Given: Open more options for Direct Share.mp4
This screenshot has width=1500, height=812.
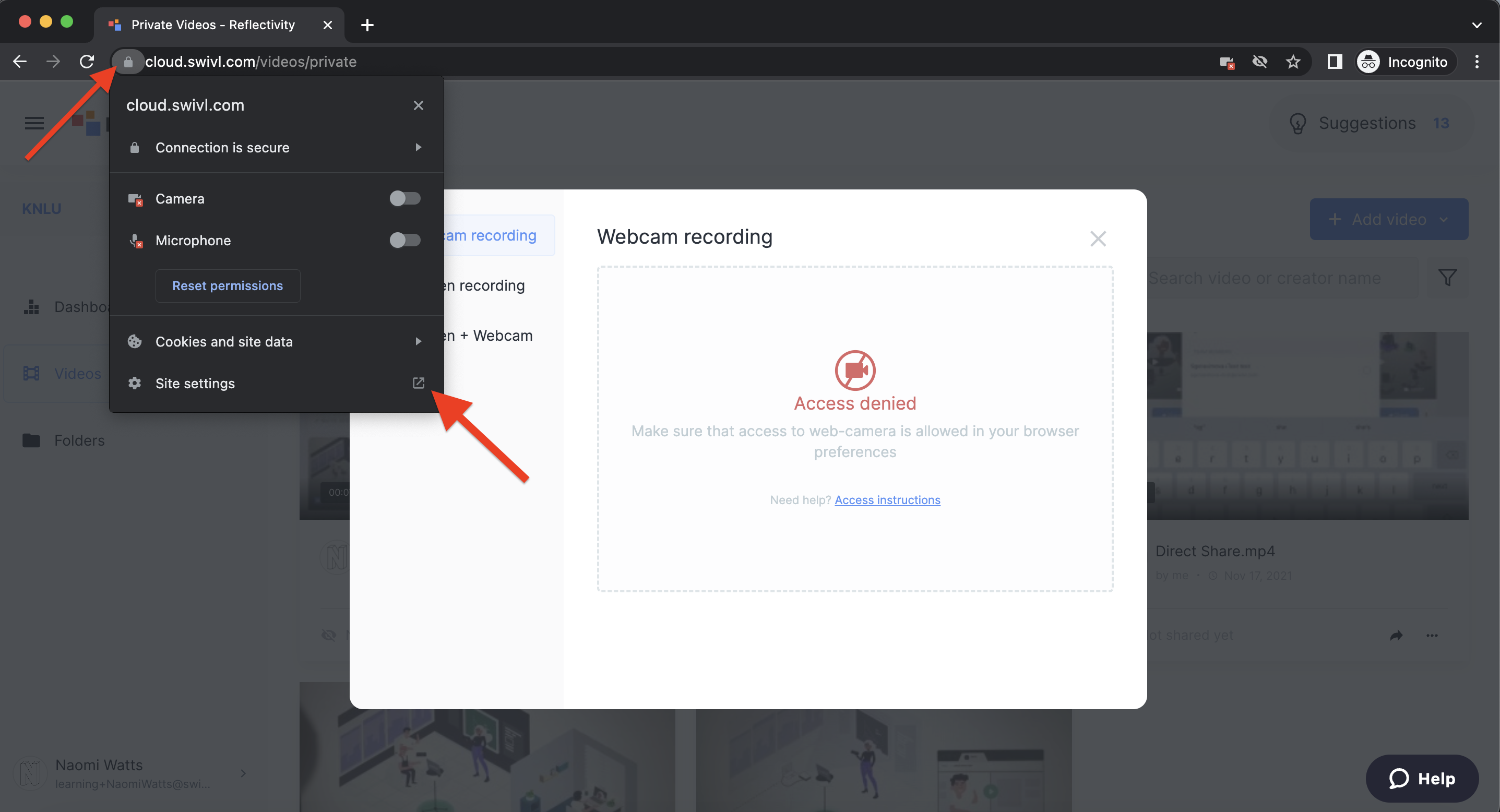Looking at the screenshot, I should click(x=1432, y=636).
